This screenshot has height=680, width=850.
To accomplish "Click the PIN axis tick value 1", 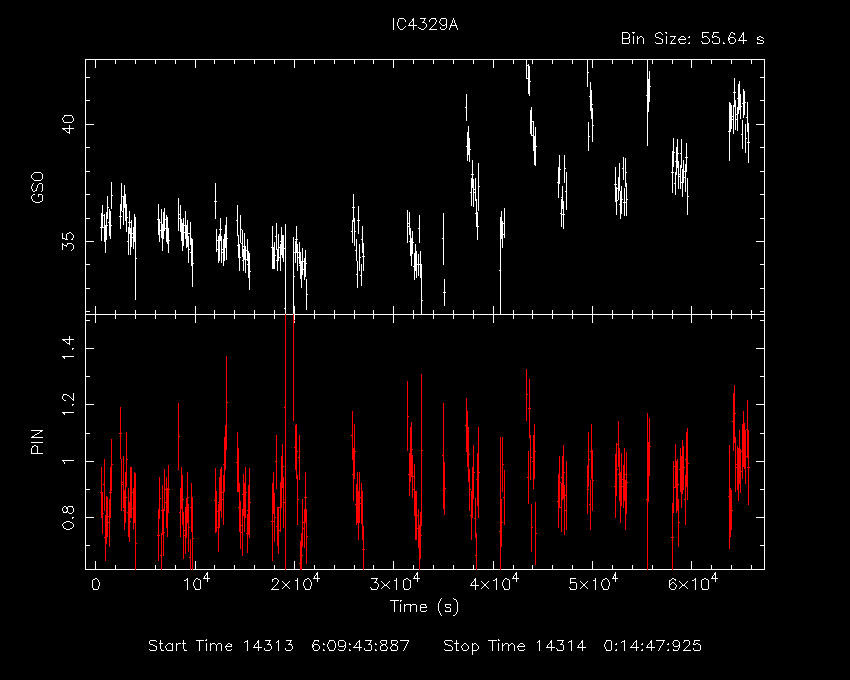I will [x=68, y=461].
